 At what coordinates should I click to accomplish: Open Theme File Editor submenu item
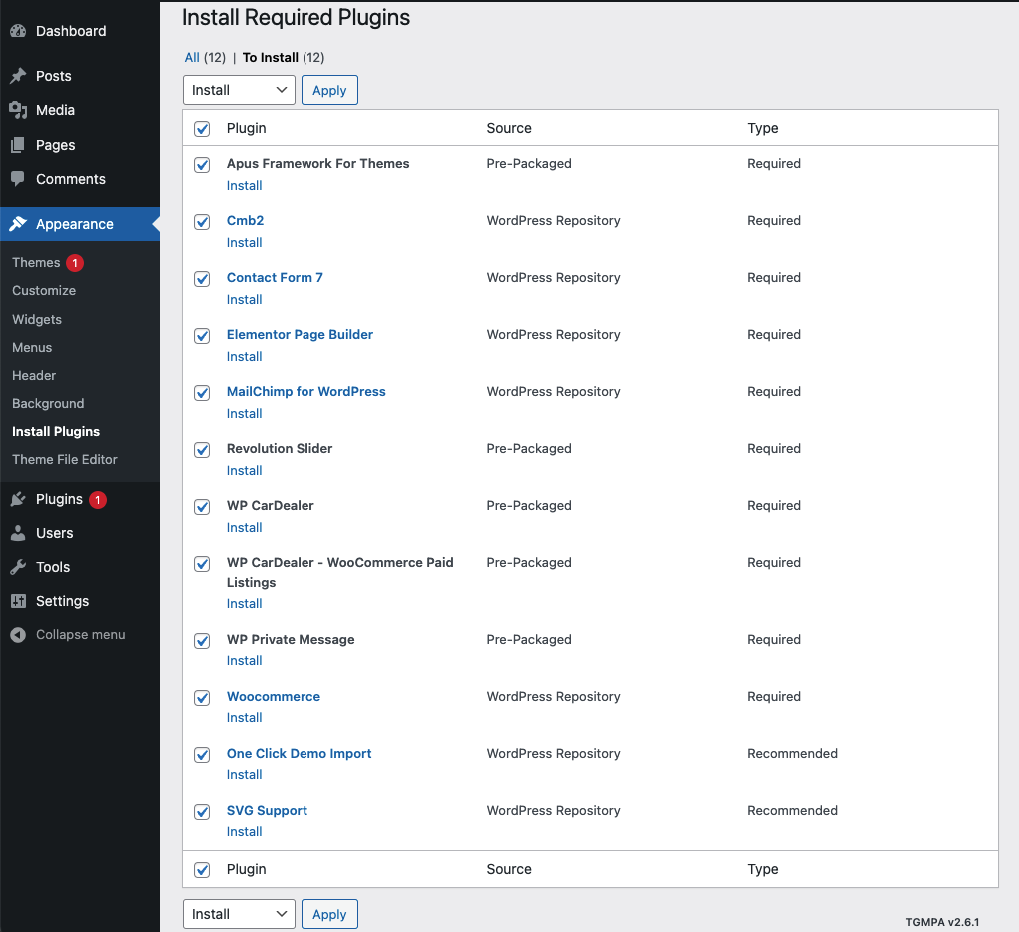[x=65, y=460]
